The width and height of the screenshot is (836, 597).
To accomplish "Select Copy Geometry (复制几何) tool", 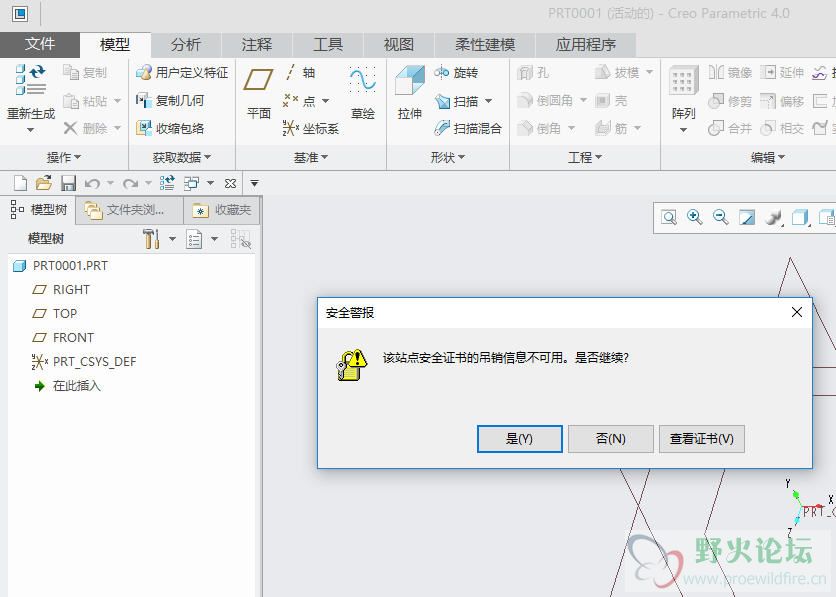I will pyautogui.click(x=170, y=100).
